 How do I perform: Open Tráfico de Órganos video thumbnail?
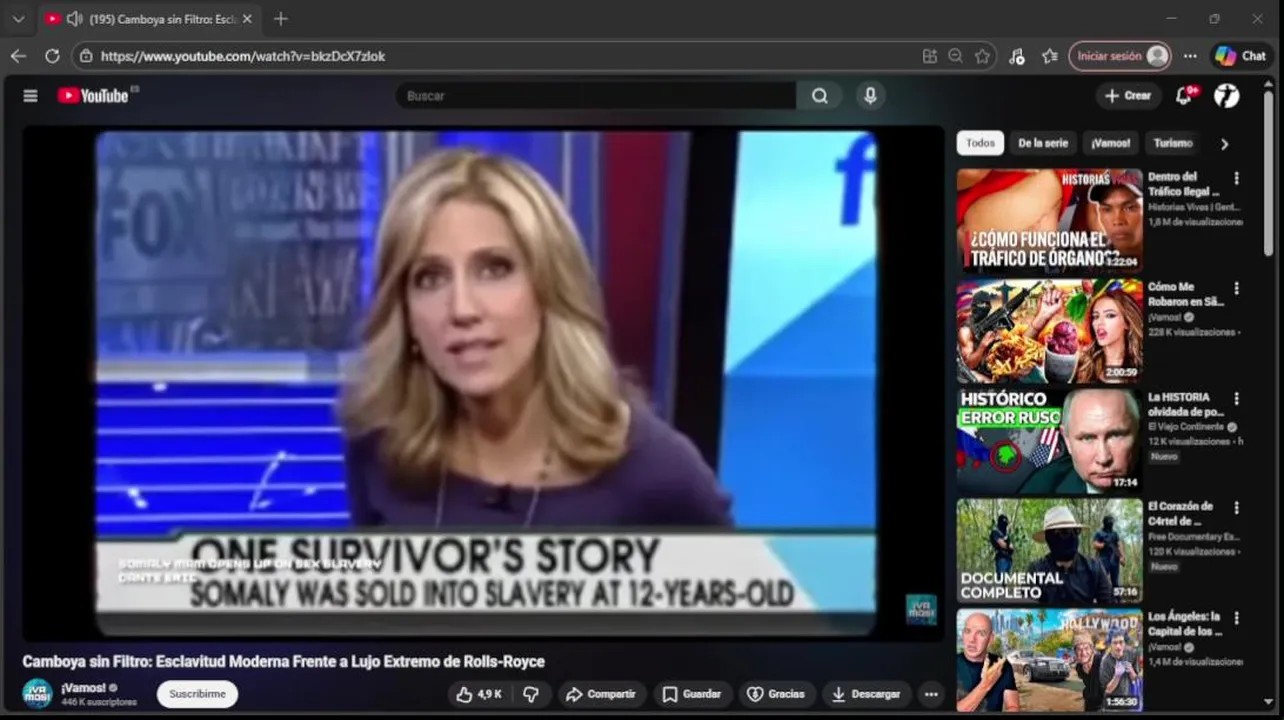tap(1049, 220)
